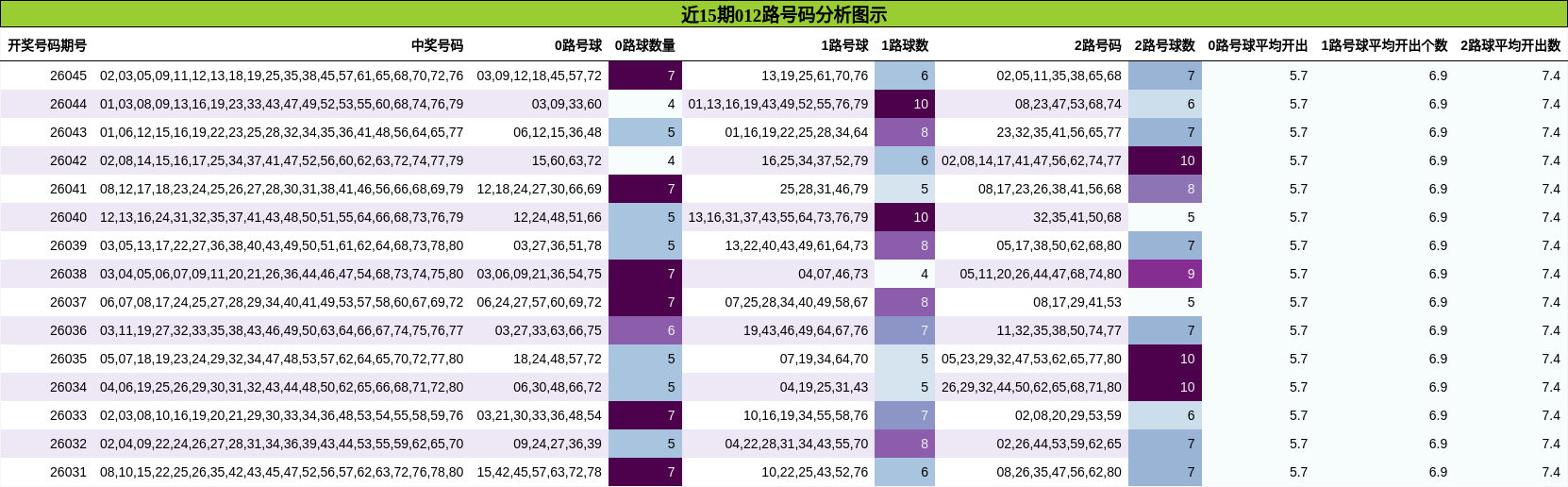Click period number 26036
Image resolution: width=1568 pixels, height=487 pixels.
(x=68, y=330)
